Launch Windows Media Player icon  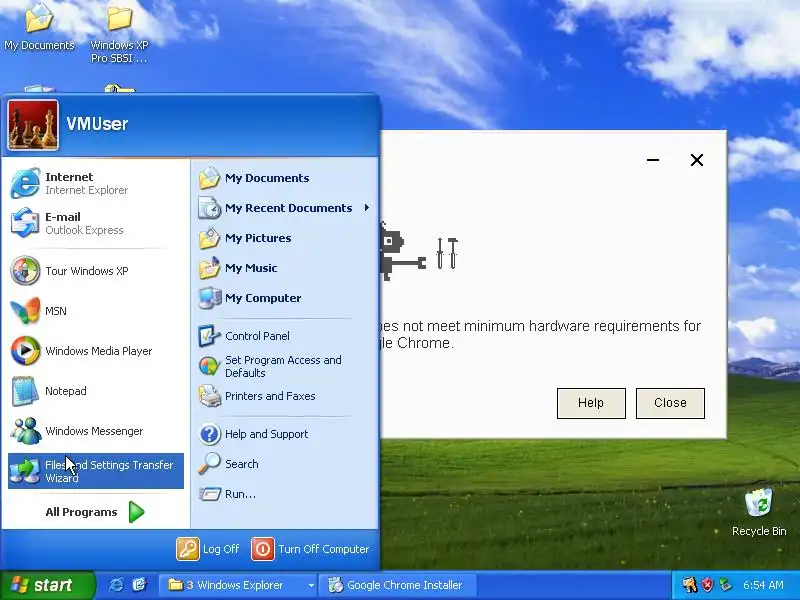[24, 351]
